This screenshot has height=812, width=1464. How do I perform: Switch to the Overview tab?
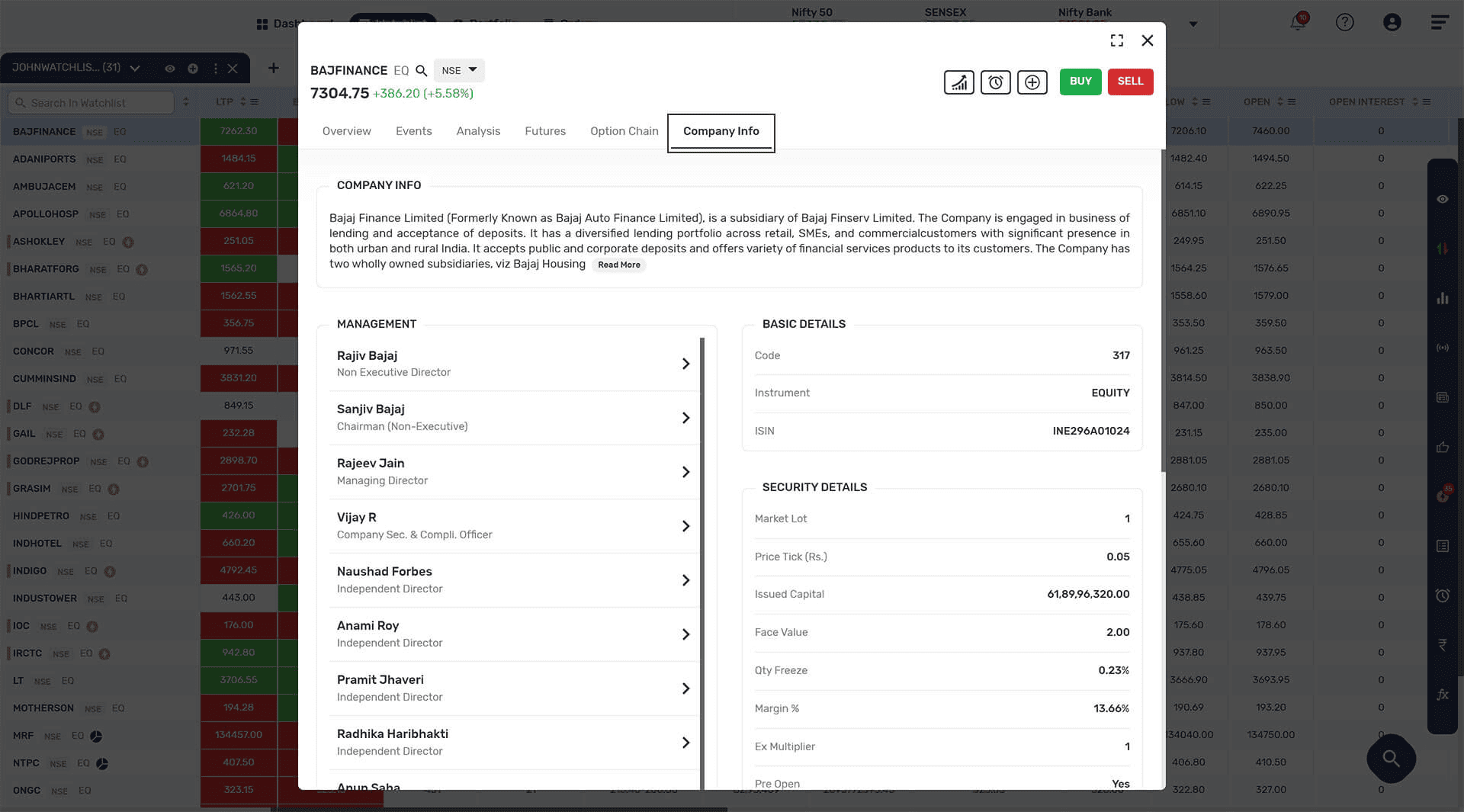(346, 131)
